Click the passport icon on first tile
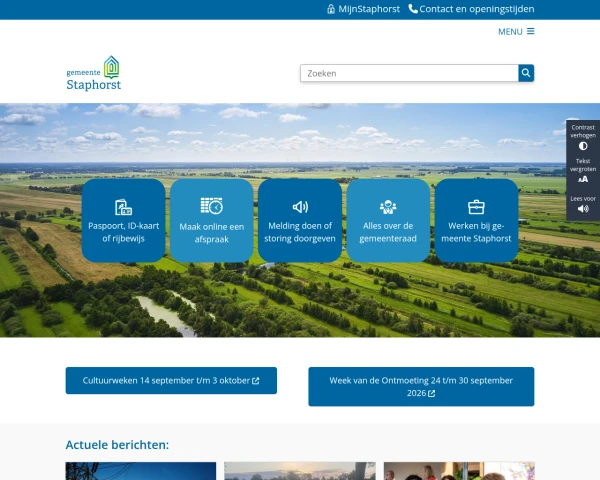 pos(123,207)
